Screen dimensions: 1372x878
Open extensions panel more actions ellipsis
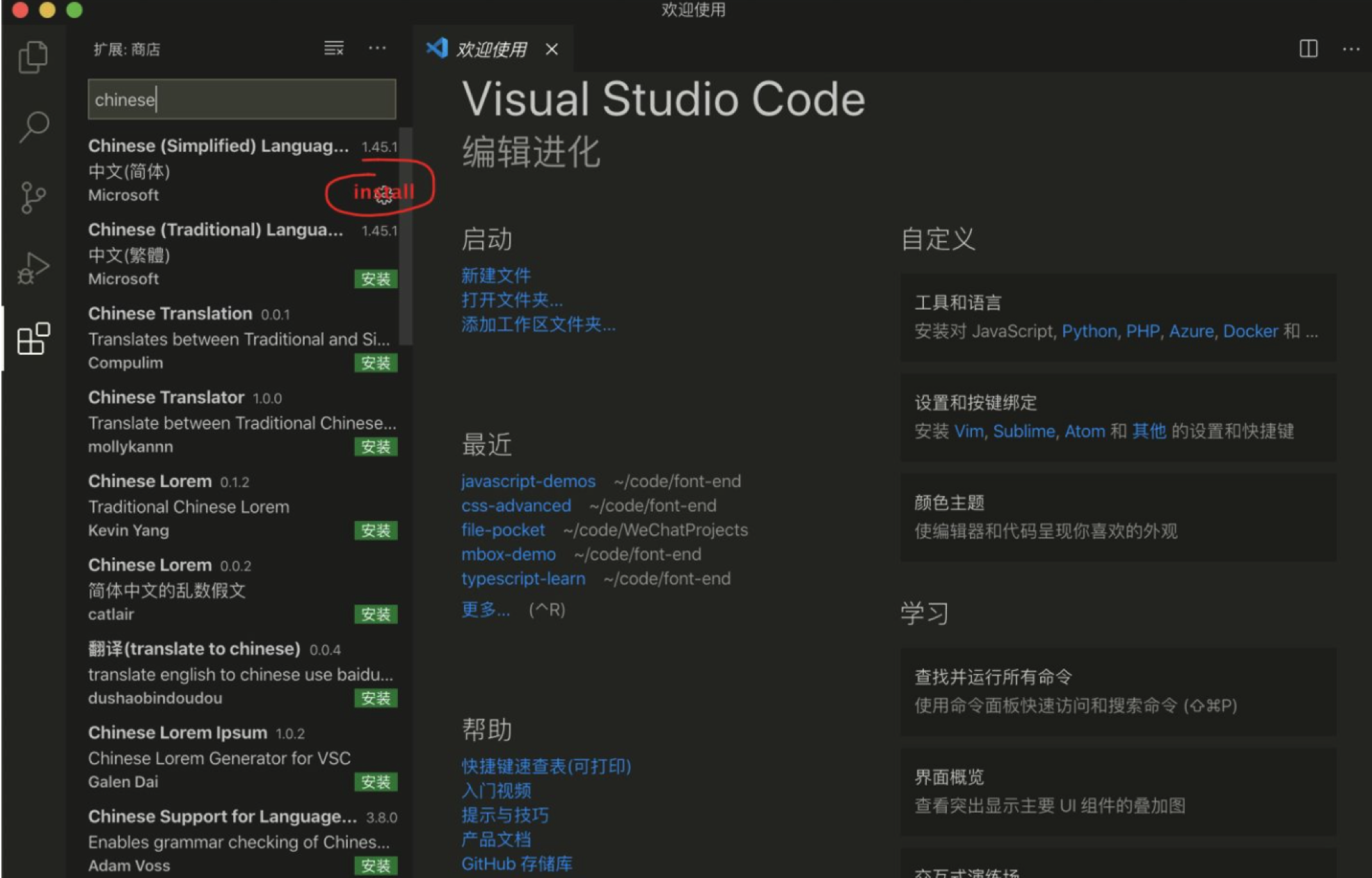coord(377,49)
